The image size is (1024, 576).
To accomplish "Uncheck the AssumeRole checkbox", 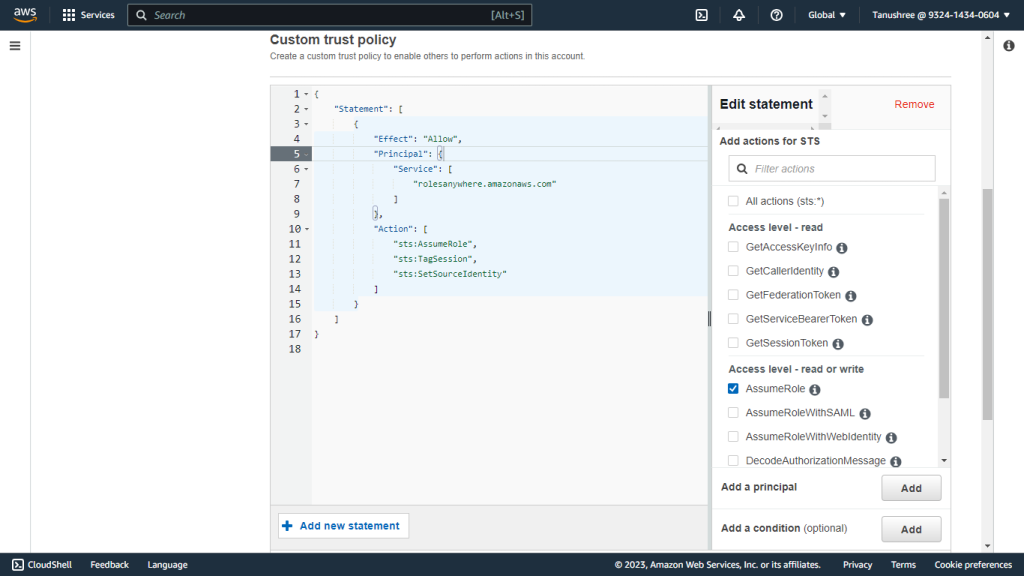I will coord(733,389).
